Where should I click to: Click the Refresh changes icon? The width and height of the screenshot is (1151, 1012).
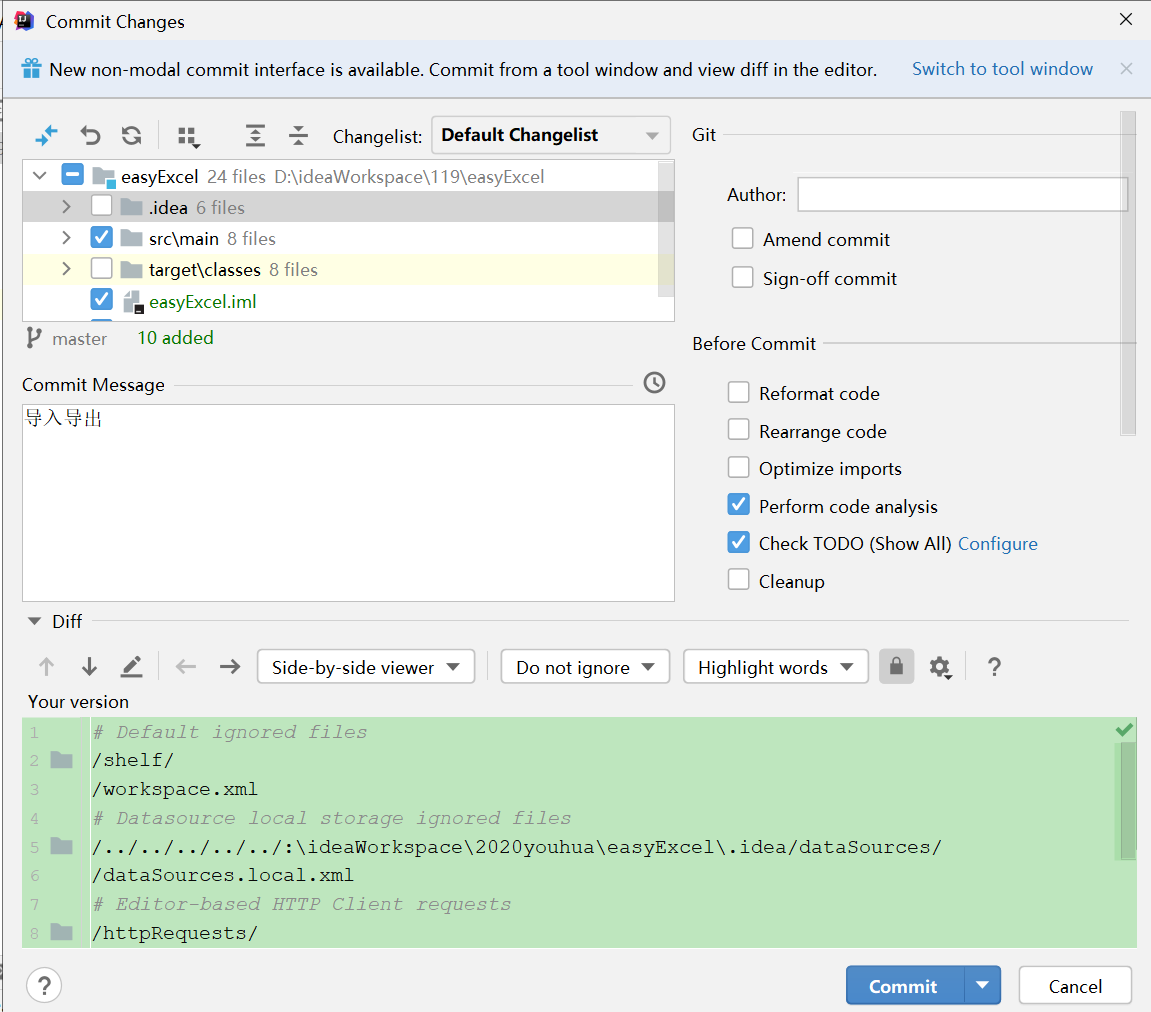coord(131,136)
